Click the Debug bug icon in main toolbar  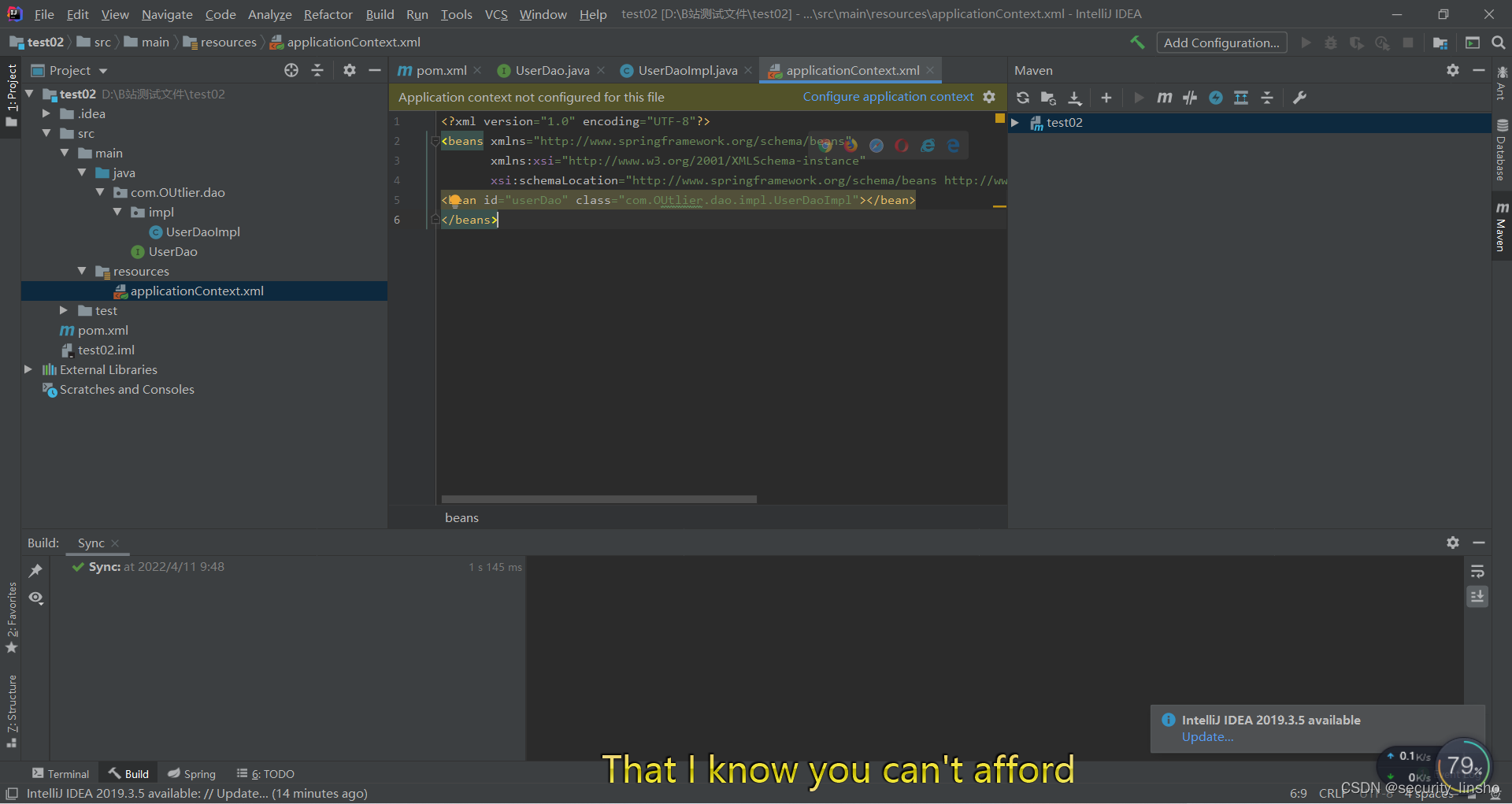1331,43
